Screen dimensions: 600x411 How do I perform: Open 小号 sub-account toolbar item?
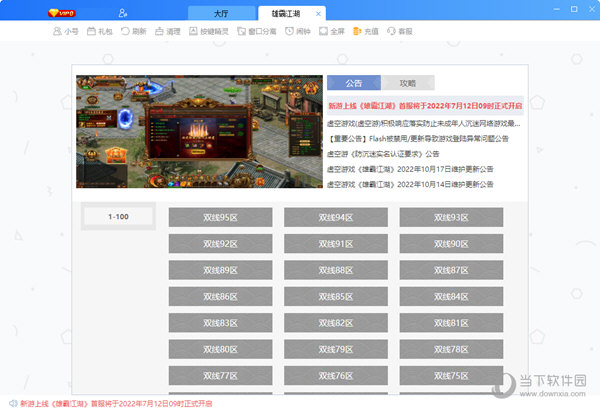click(65, 31)
